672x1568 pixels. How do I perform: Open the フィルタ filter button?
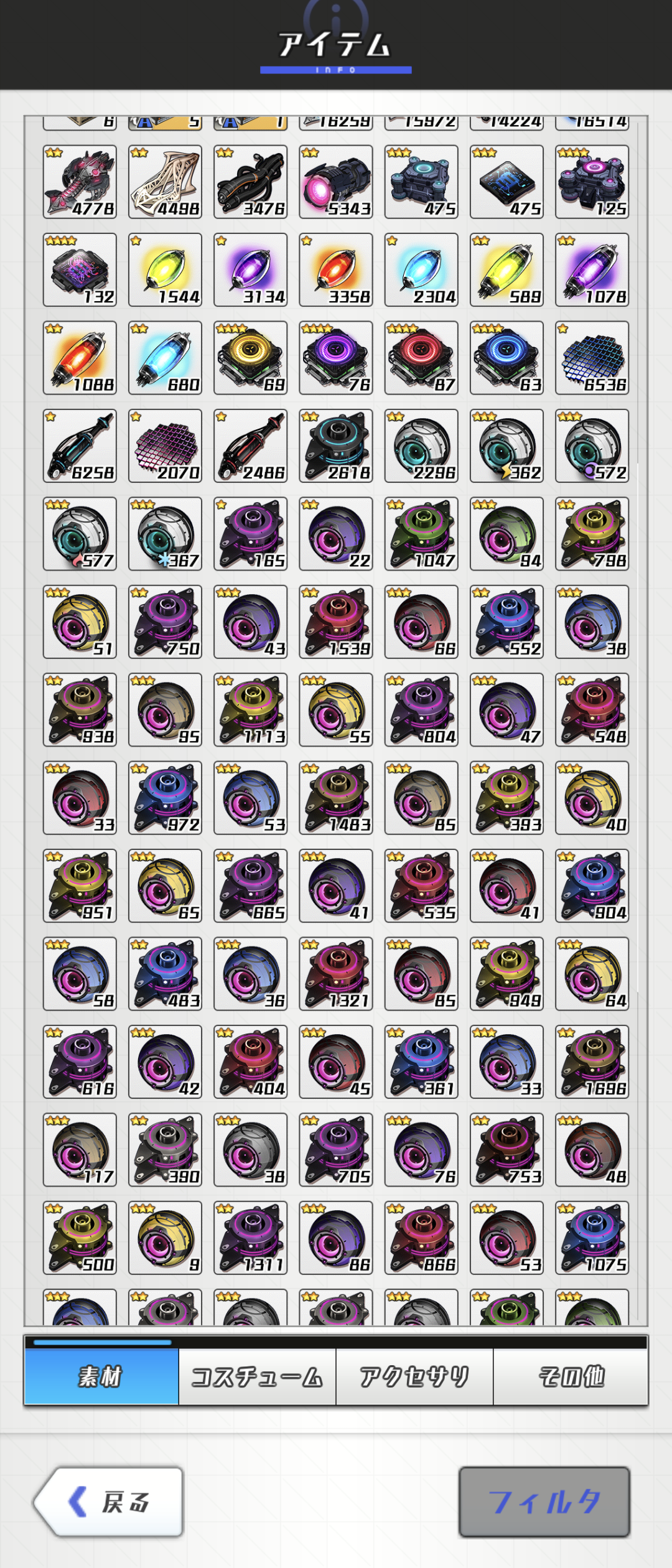544,1502
